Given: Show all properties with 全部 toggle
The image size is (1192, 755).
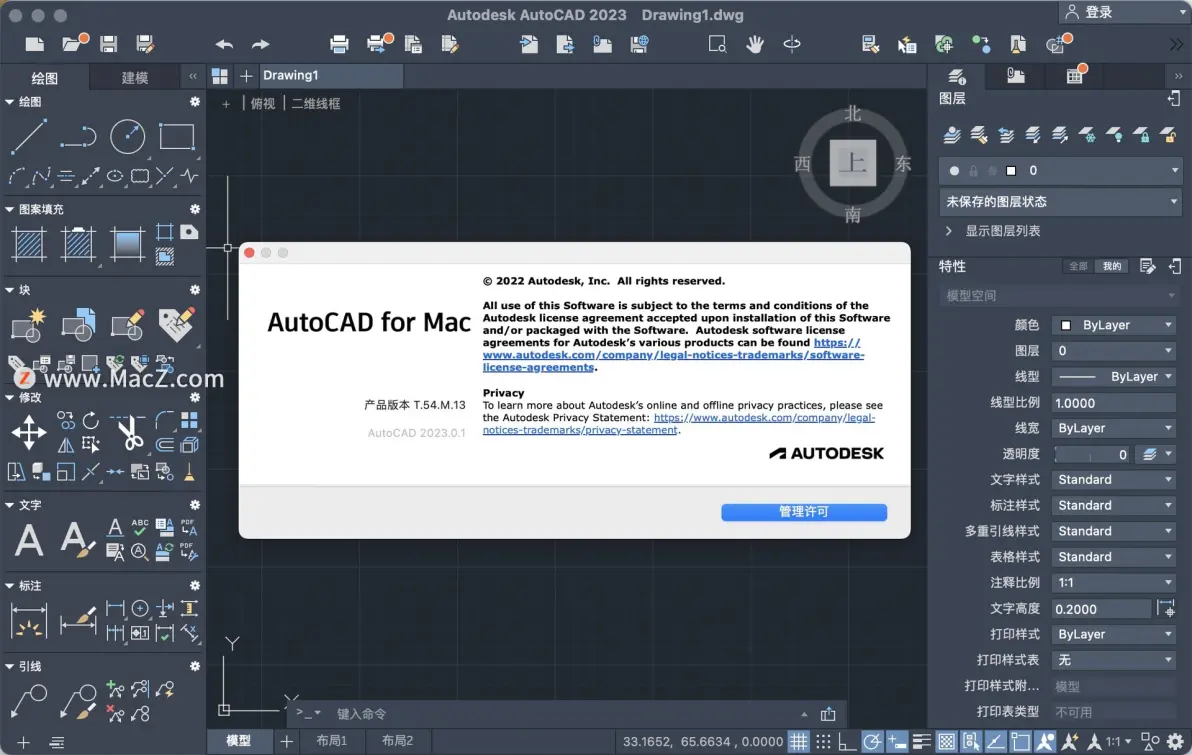Looking at the screenshot, I should pos(1078,266).
